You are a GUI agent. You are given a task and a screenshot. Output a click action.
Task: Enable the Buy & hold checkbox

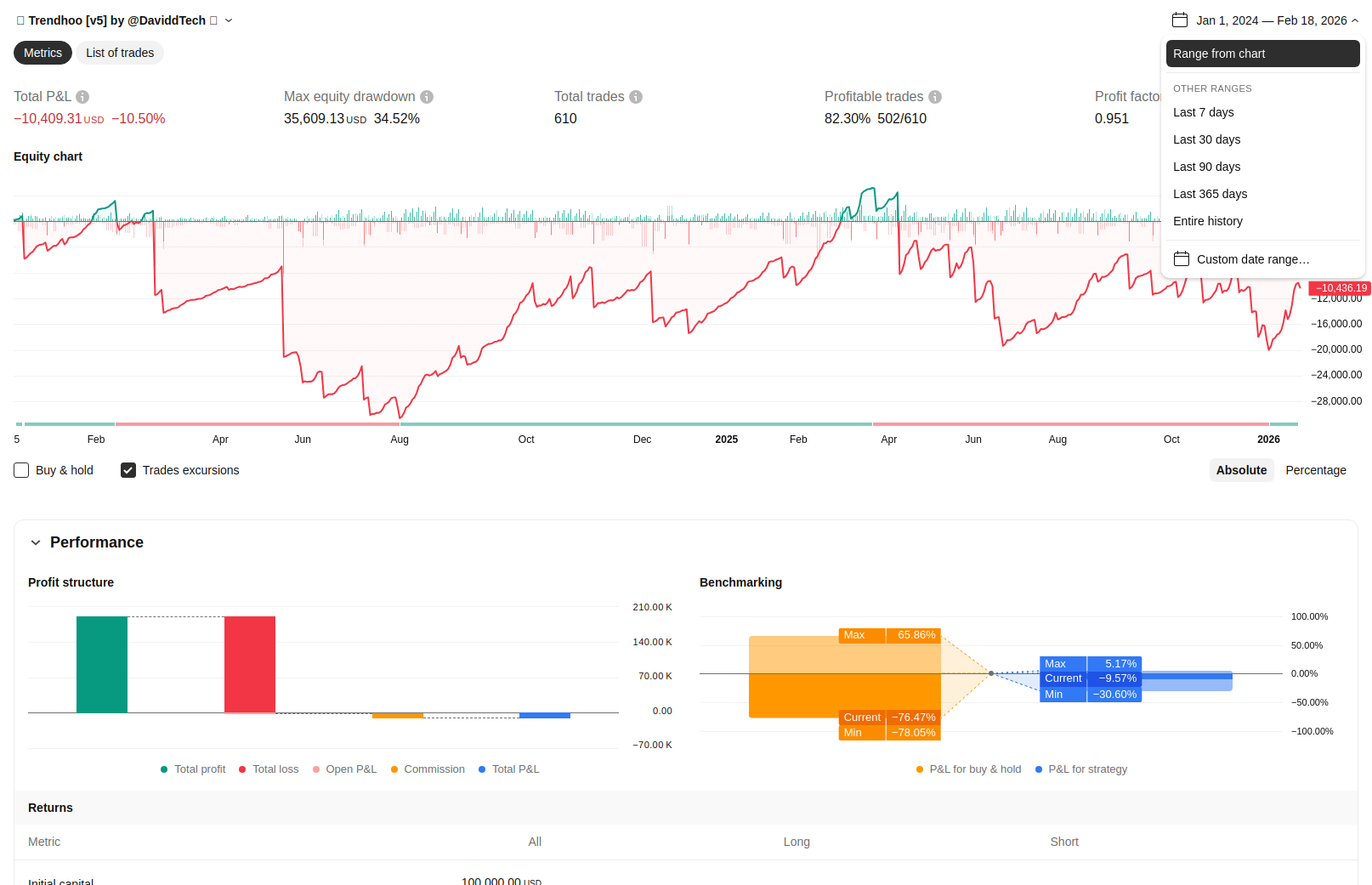coord(22,470)
